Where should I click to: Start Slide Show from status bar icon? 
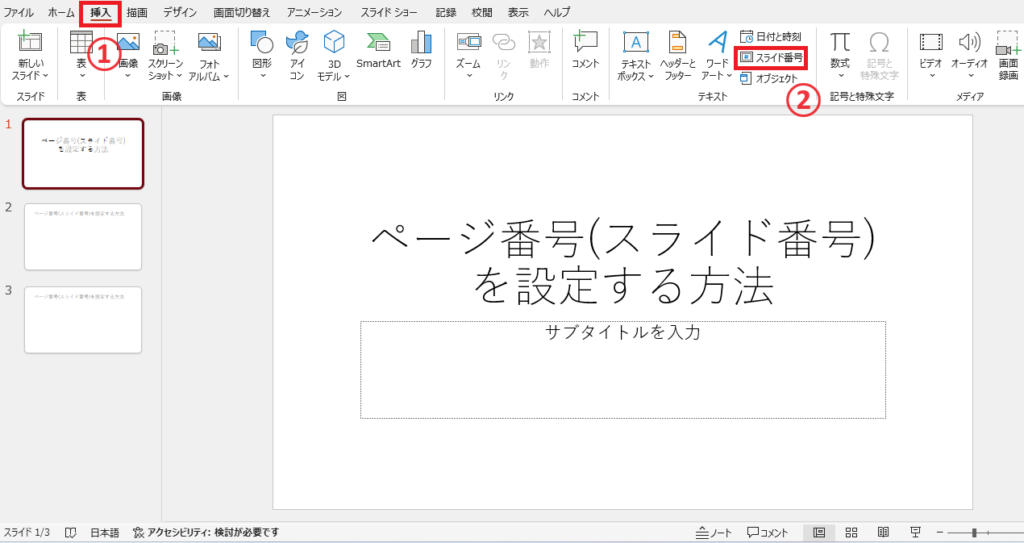point(916,533)
